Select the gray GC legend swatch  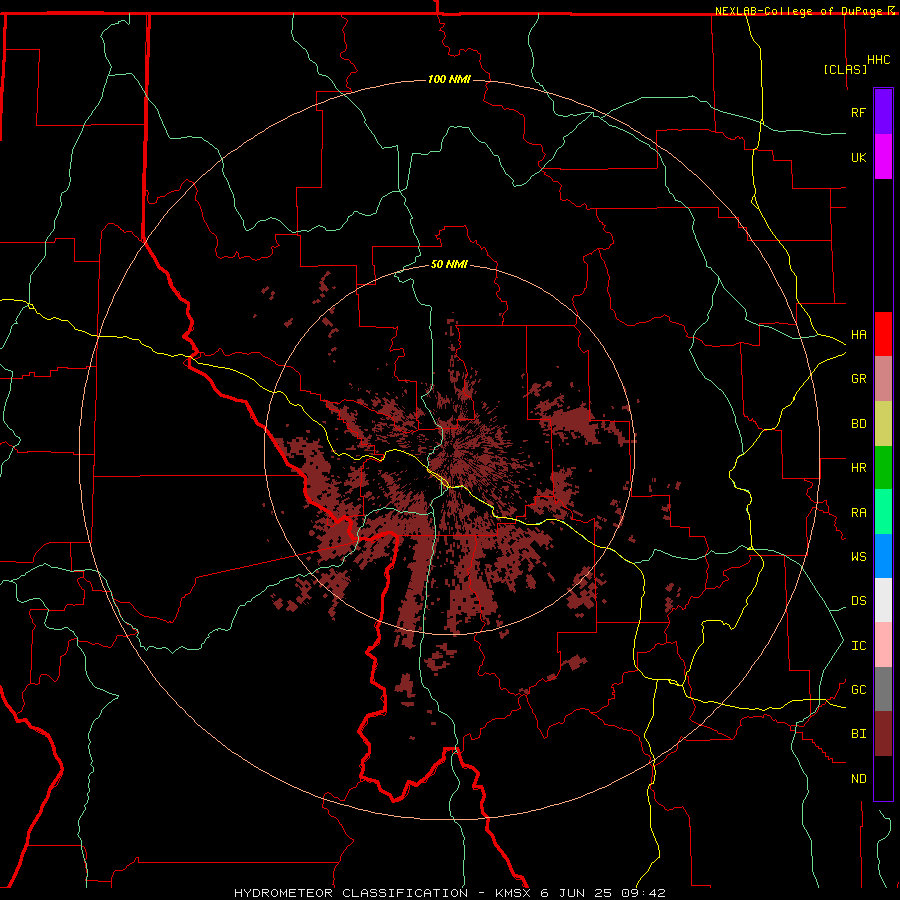point(883,689)
